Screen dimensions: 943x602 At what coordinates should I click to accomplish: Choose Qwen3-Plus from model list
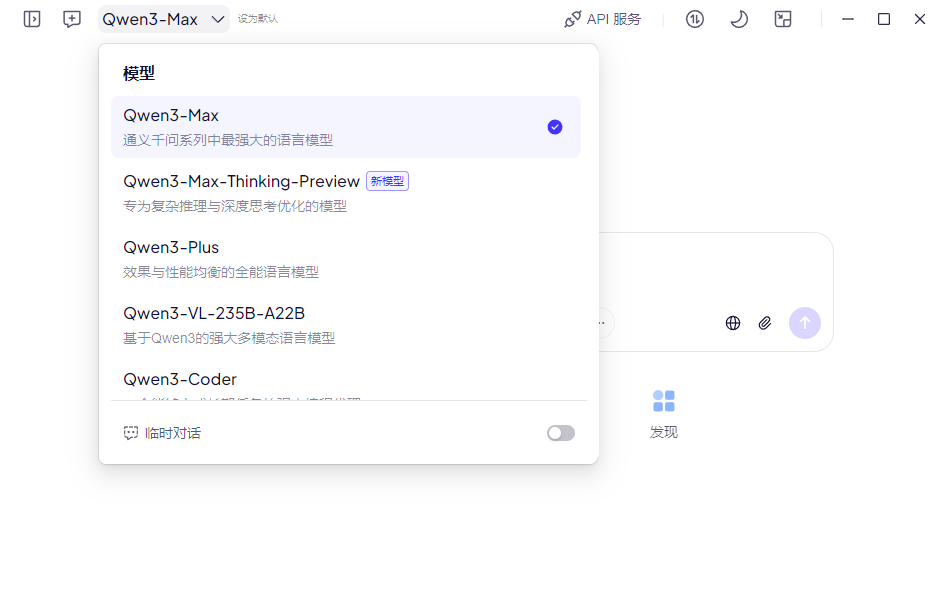[171, 248]
